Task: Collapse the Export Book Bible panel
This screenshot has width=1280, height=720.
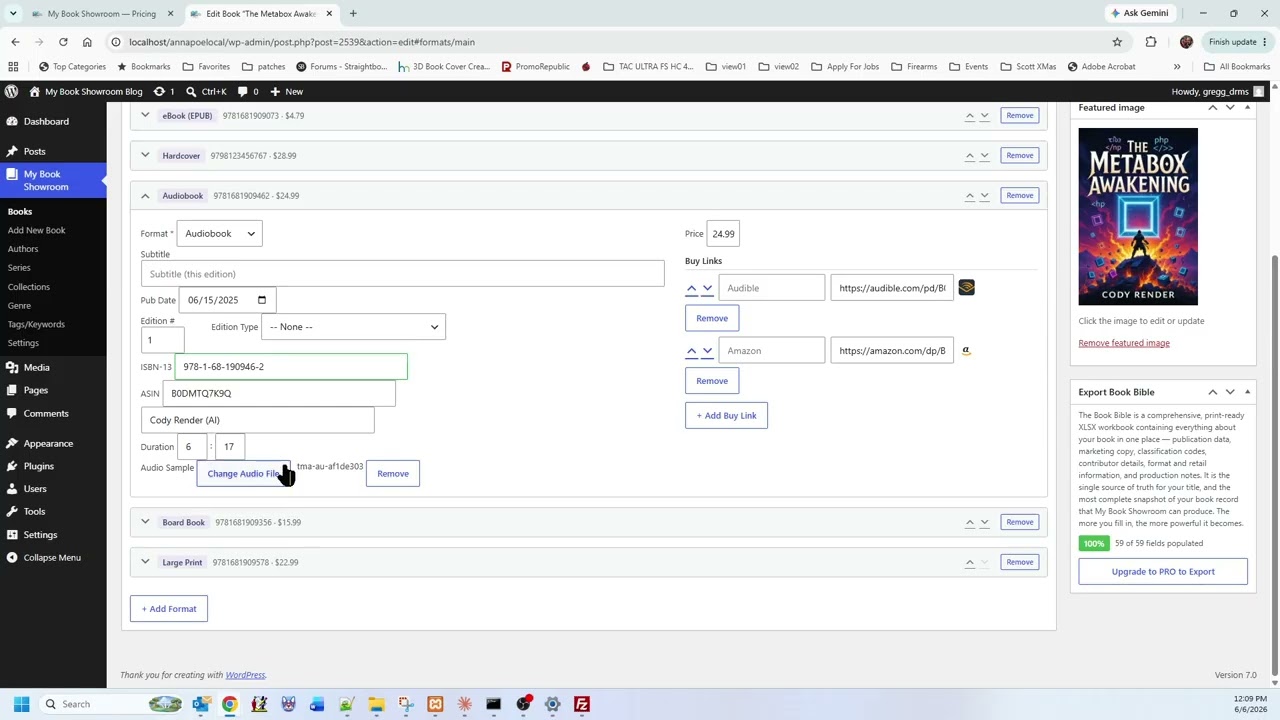Action: pyautogui.click(x=1248, y=392)
